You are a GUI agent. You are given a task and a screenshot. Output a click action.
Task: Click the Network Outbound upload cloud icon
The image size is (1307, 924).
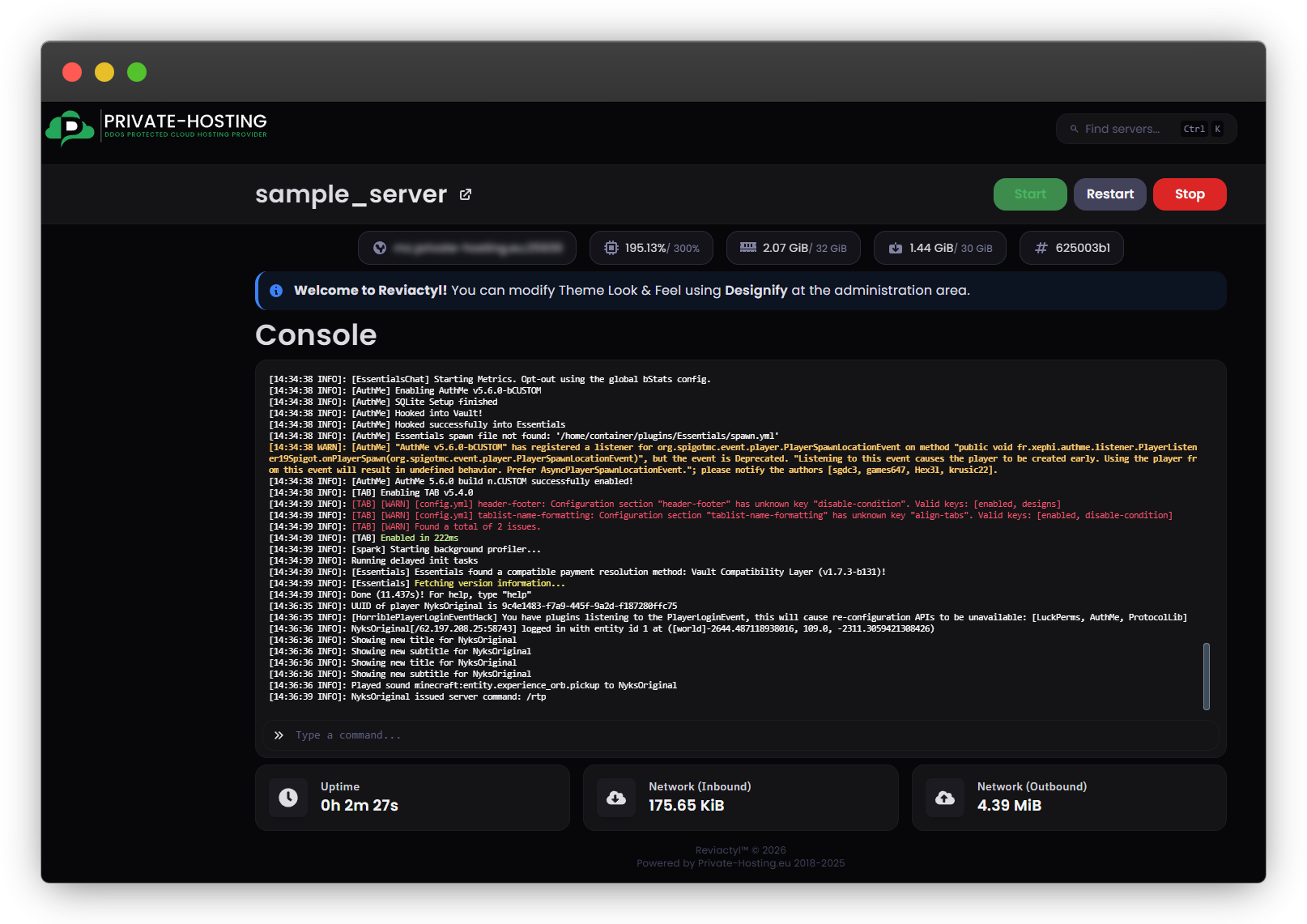click(x=945, y=798)
